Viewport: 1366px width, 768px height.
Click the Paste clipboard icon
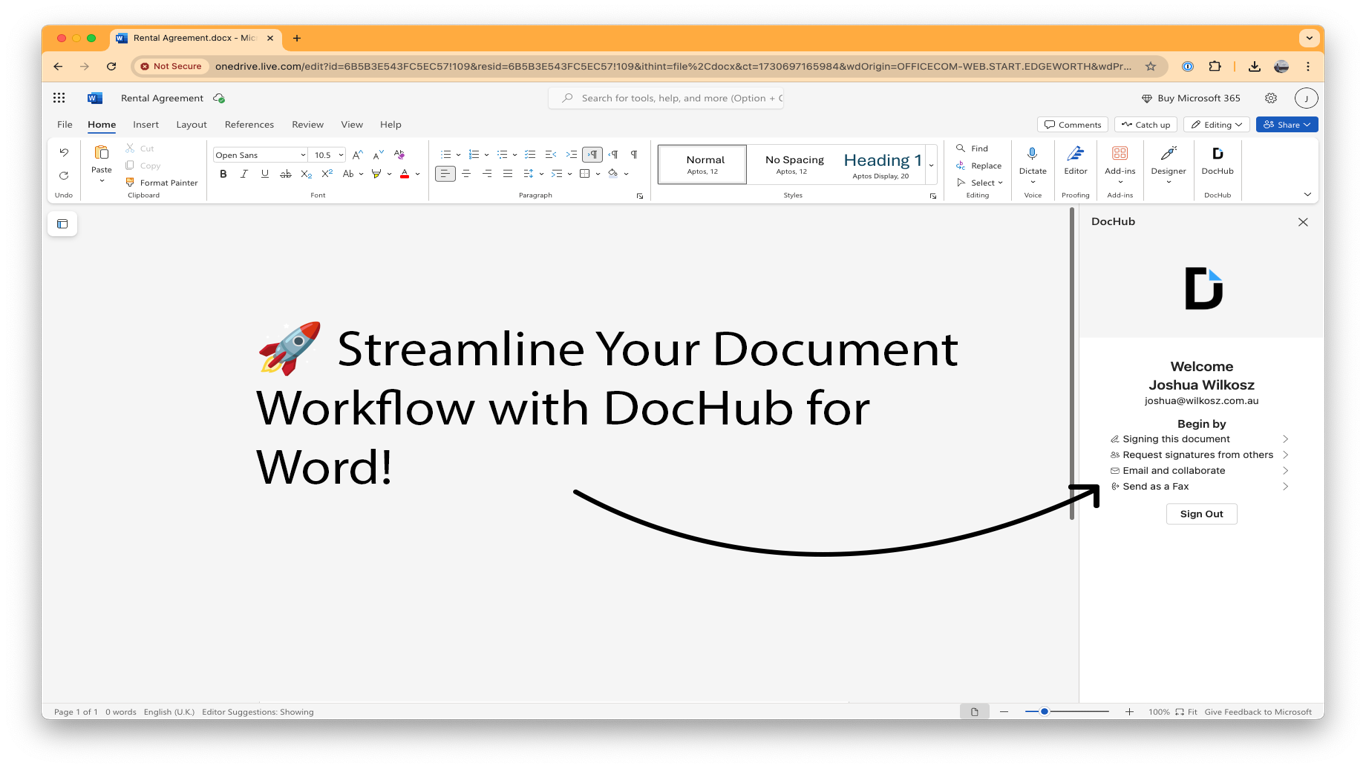[x=101, y=153]
